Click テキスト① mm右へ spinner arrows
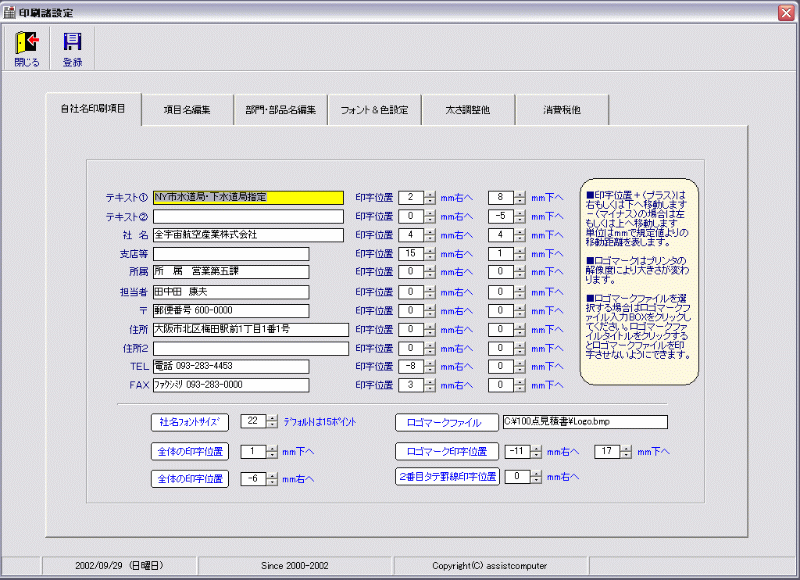 click(x=430, y=197)
